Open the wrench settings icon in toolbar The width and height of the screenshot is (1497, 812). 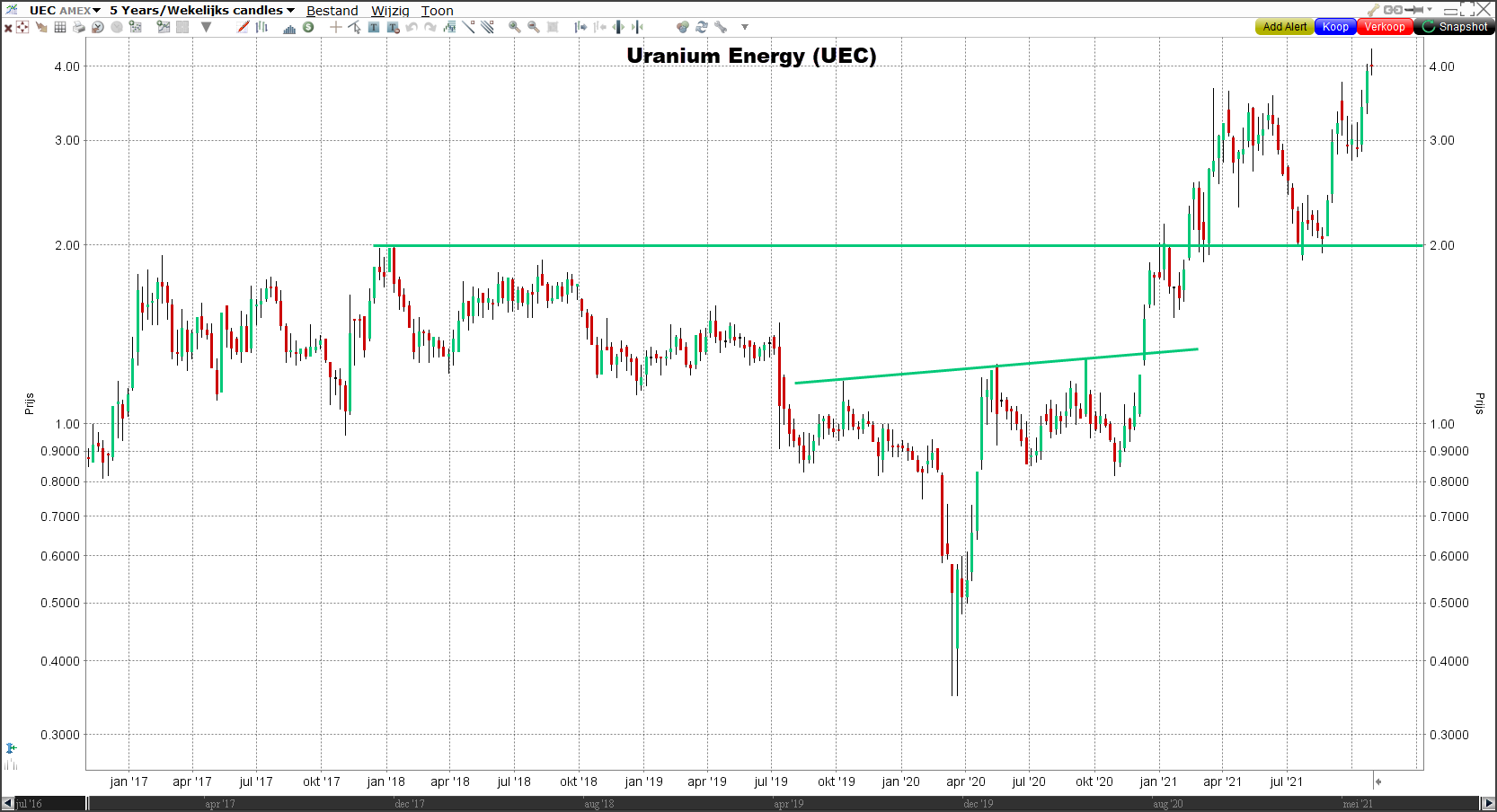tap(721, 27)
